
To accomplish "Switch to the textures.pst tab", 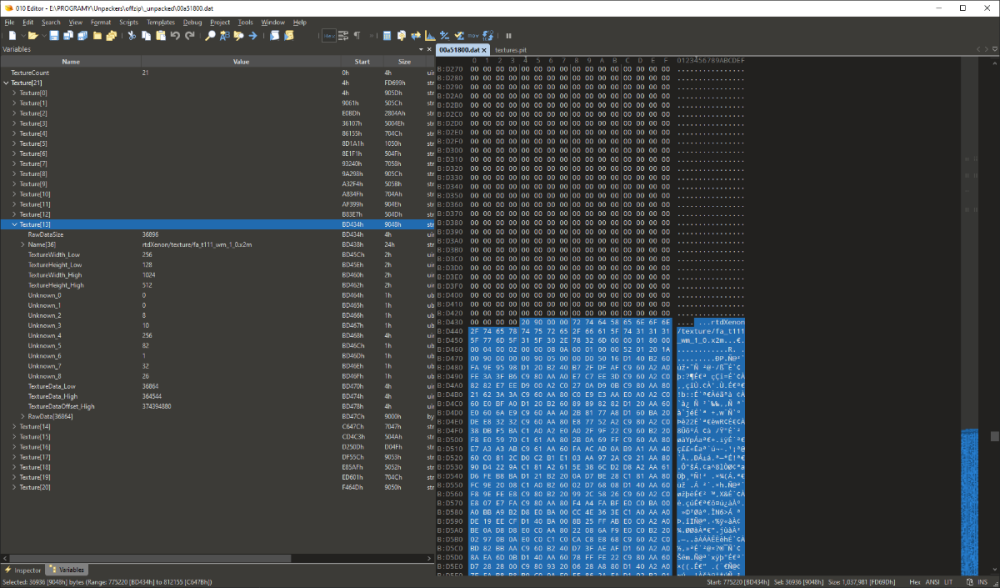I will [510, 49].
